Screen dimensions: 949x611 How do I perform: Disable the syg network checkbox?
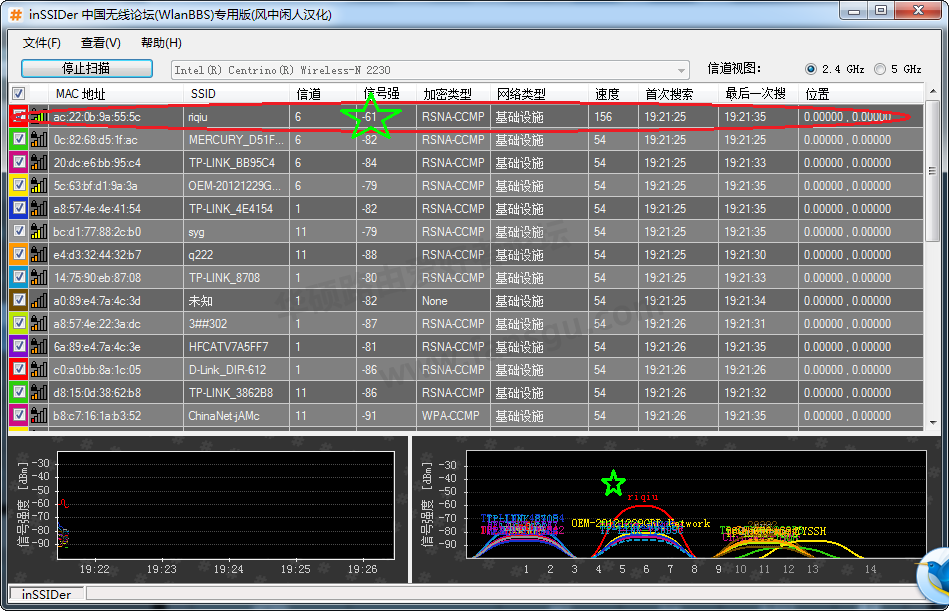19,232
